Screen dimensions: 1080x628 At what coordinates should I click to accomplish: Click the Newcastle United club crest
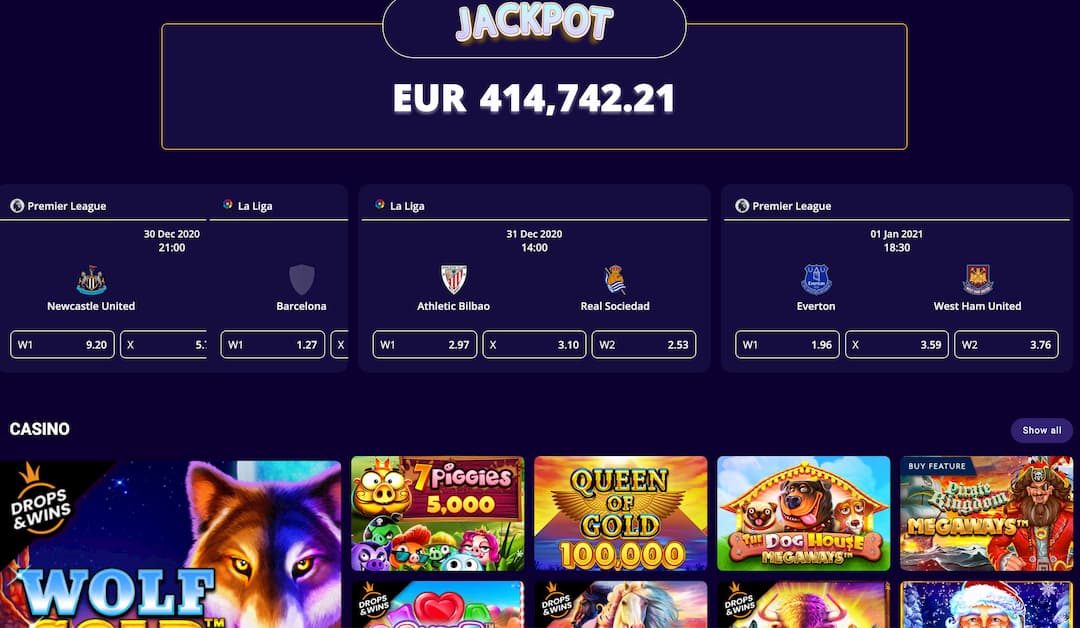[91, 280]
